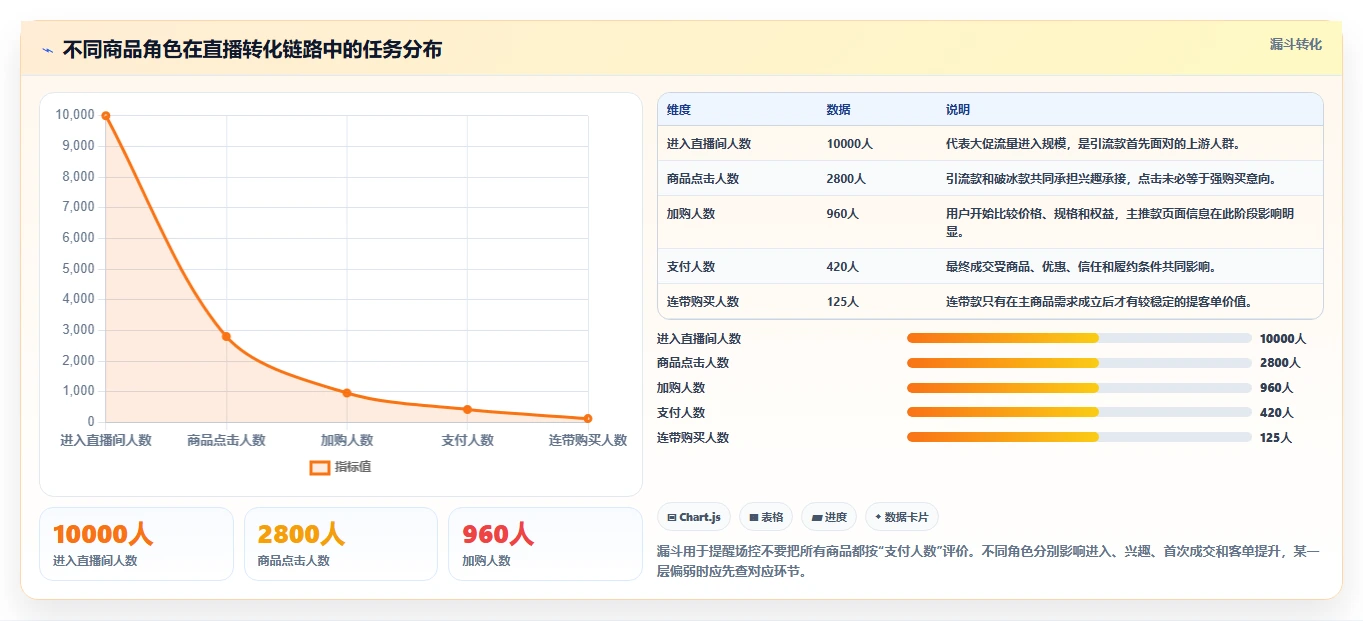Click the data point at 进入直播间人数

[106, 116]
